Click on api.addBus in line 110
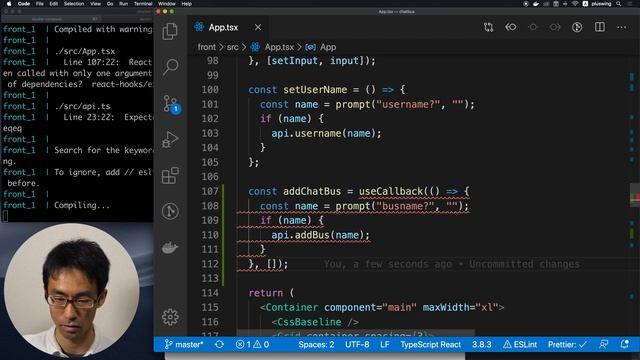Image resolution: width=640 pixels, height=360 pixels. coord(300,235)
